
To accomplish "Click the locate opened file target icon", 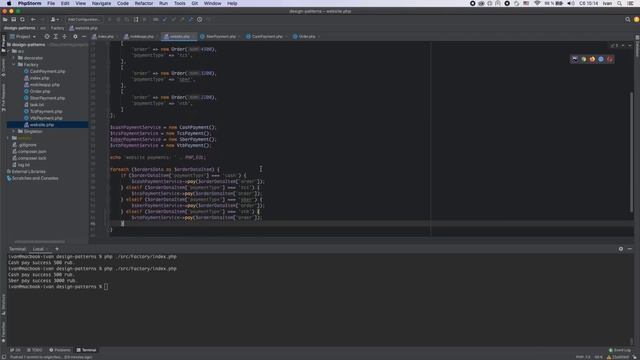I will click(x=47, y=36).
